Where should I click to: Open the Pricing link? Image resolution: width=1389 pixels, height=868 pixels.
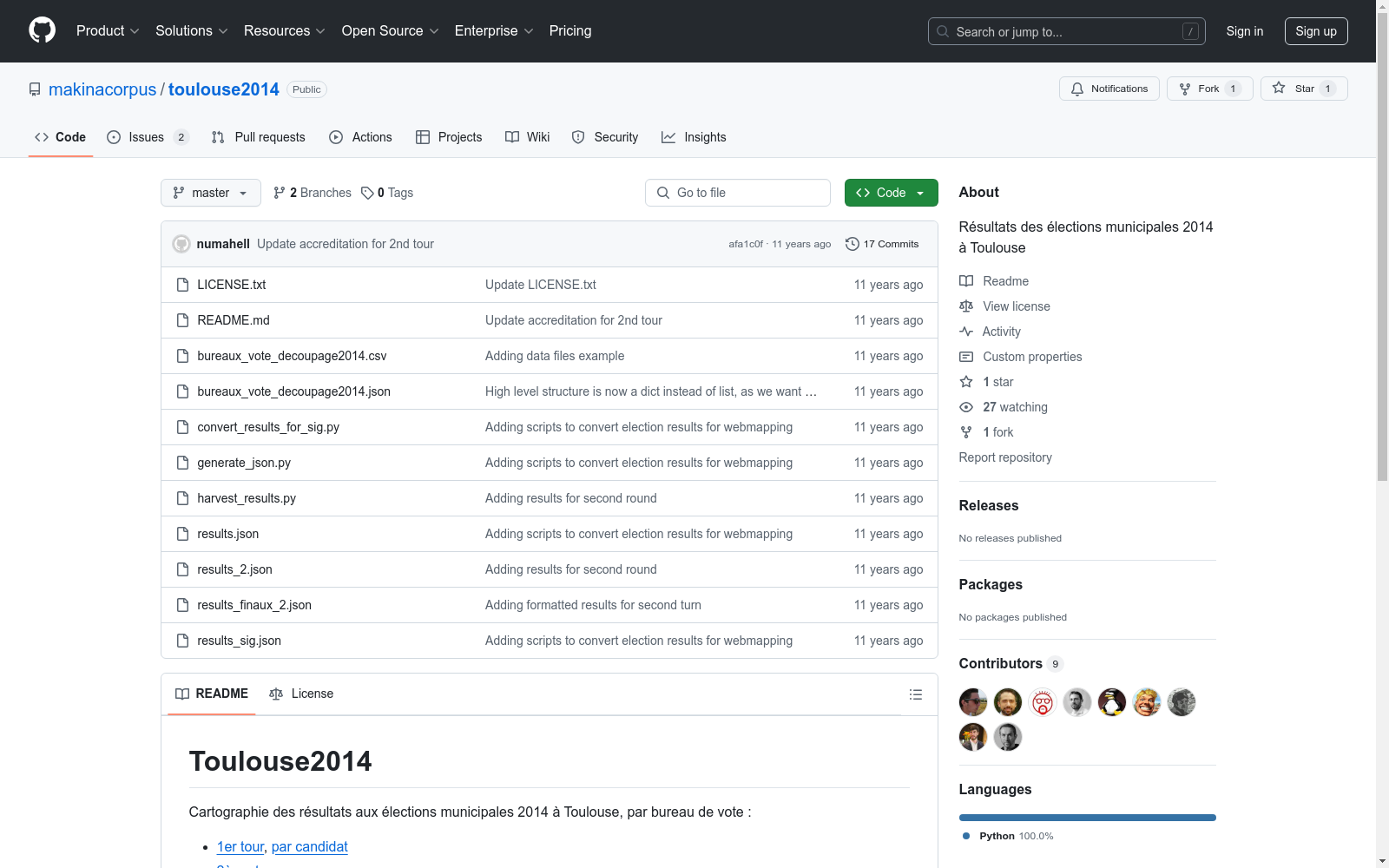click(570, 31)
